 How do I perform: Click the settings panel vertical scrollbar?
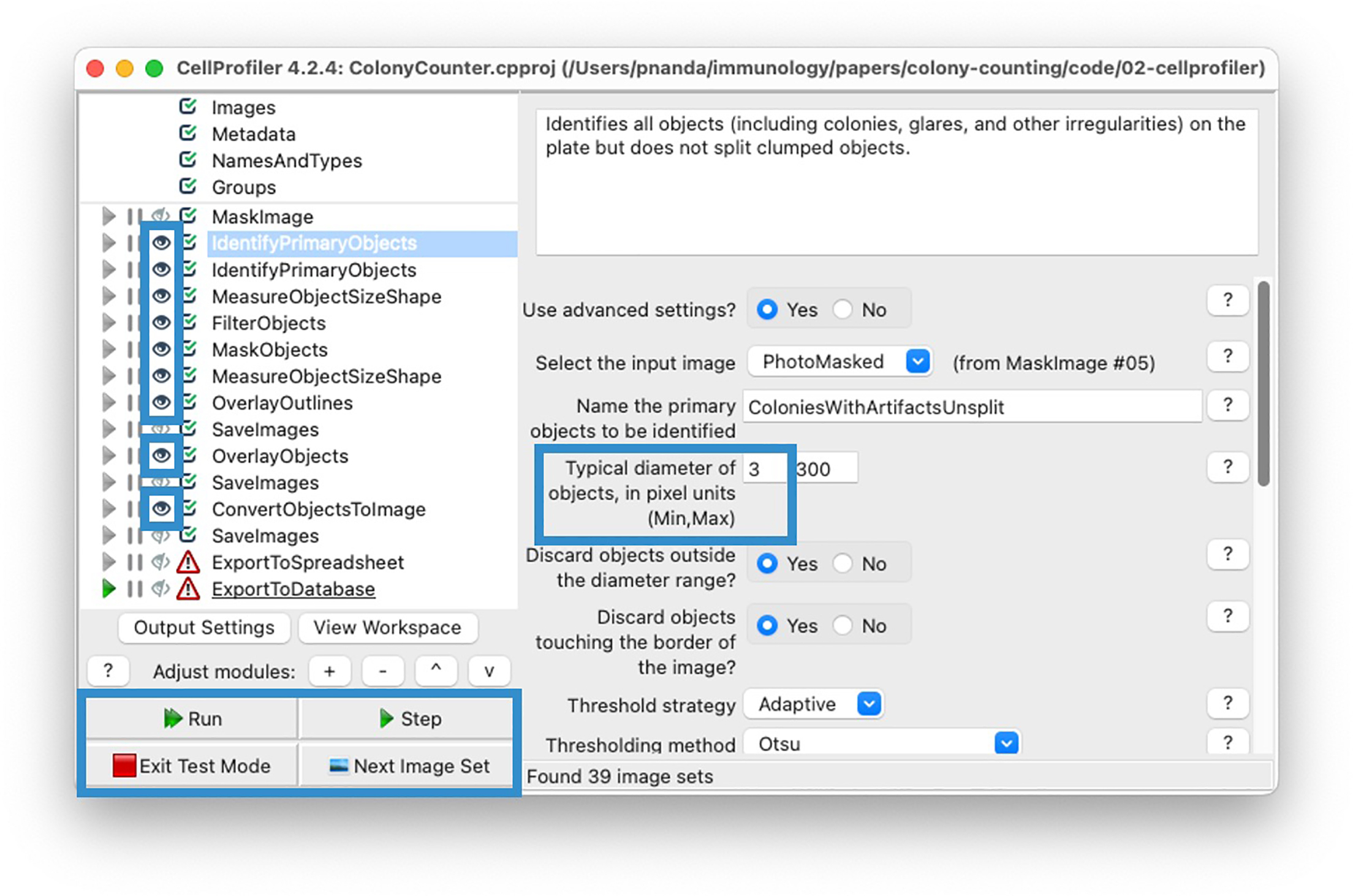pos(1263,383)
